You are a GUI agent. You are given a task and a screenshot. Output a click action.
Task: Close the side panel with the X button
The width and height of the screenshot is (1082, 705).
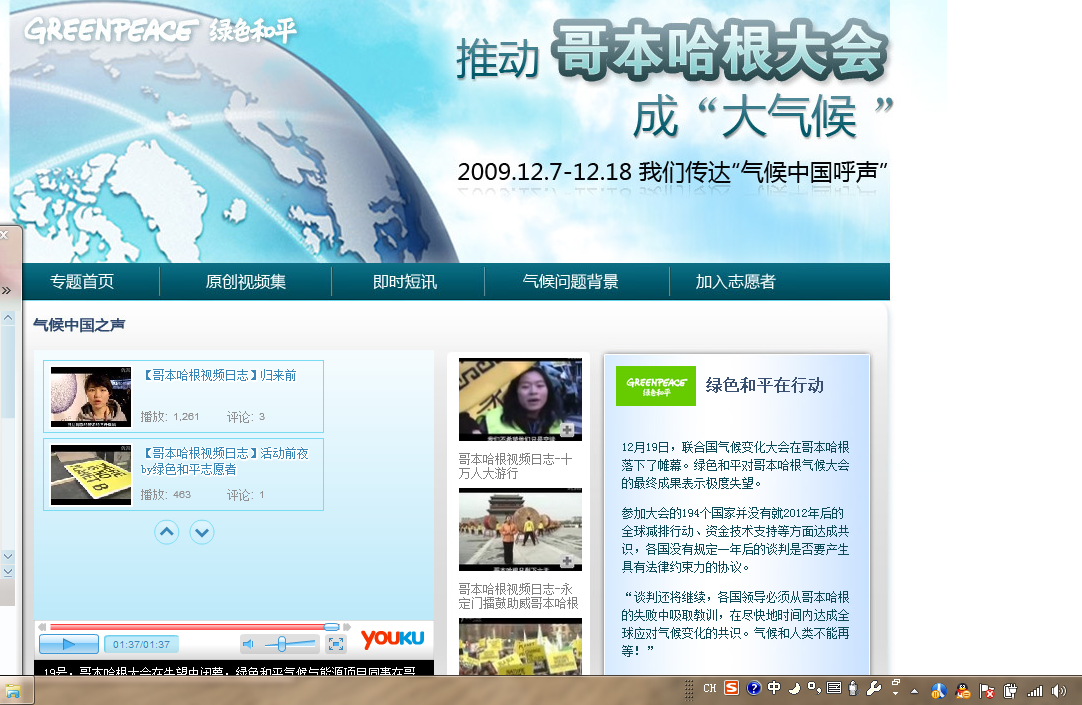[x=4, y=235]
